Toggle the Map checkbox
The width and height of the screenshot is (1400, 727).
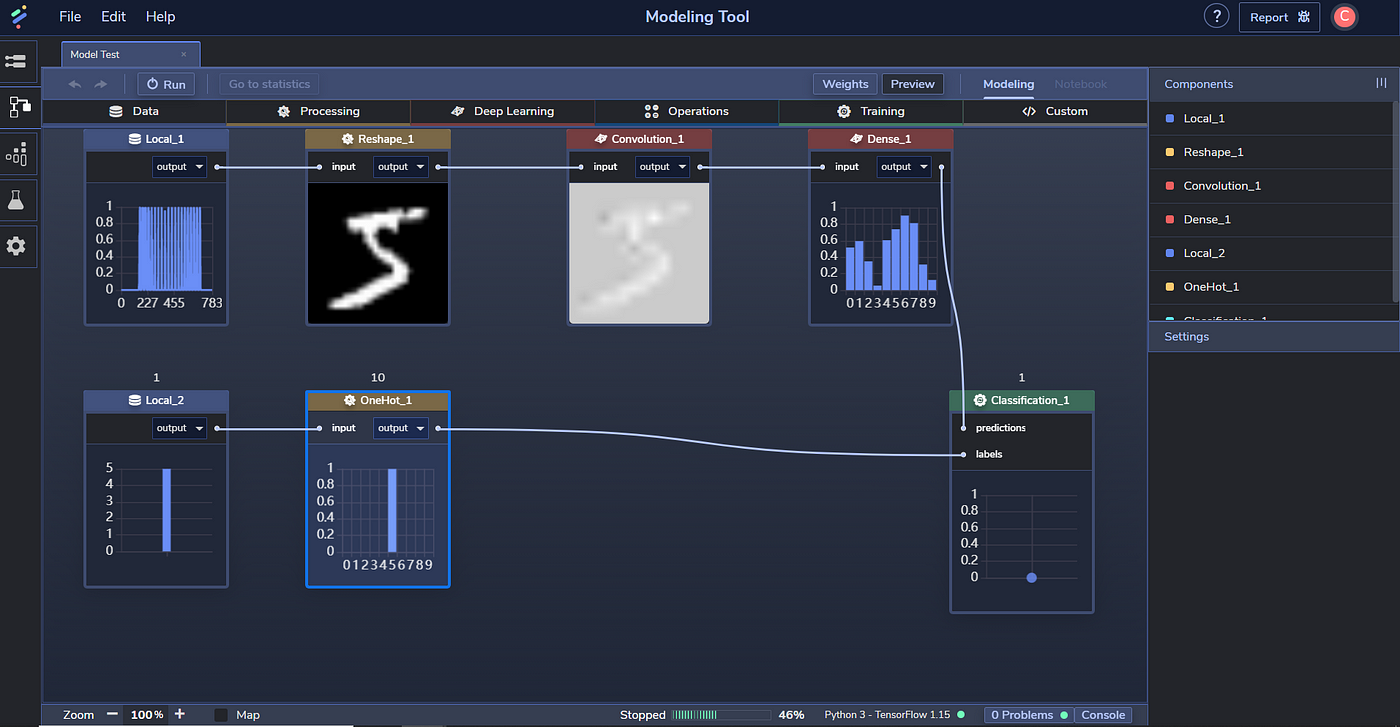(221, 715)
